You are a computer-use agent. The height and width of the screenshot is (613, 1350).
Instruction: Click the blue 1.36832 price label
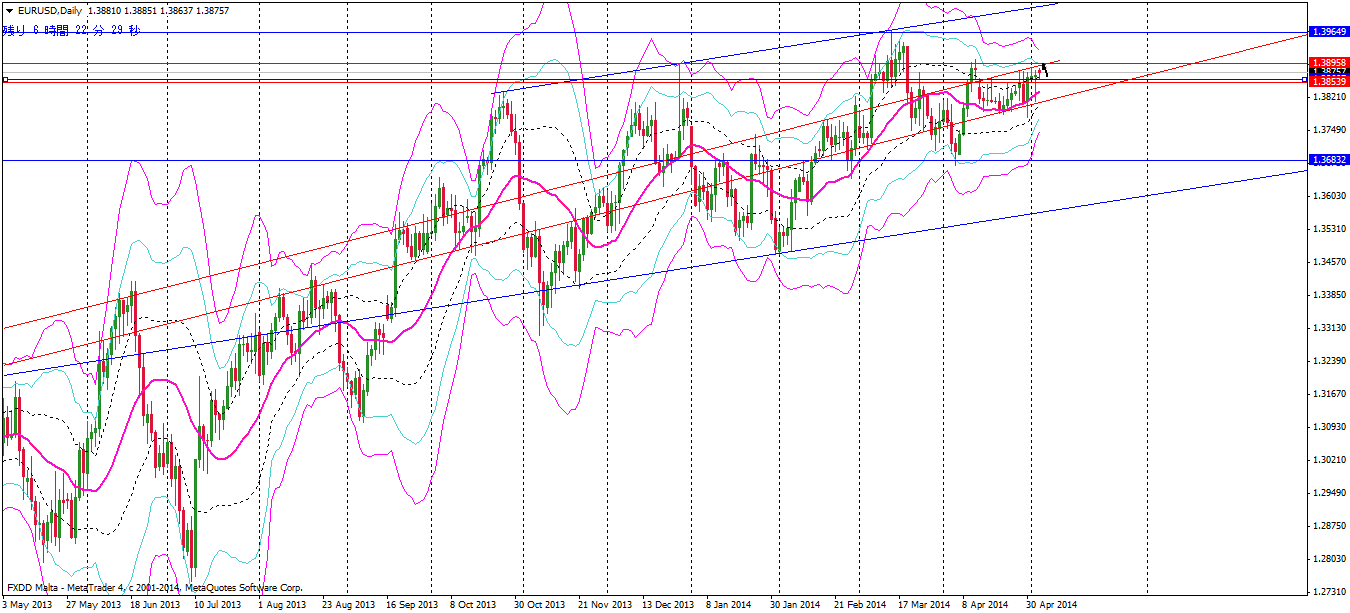[x=1329, y=160]
